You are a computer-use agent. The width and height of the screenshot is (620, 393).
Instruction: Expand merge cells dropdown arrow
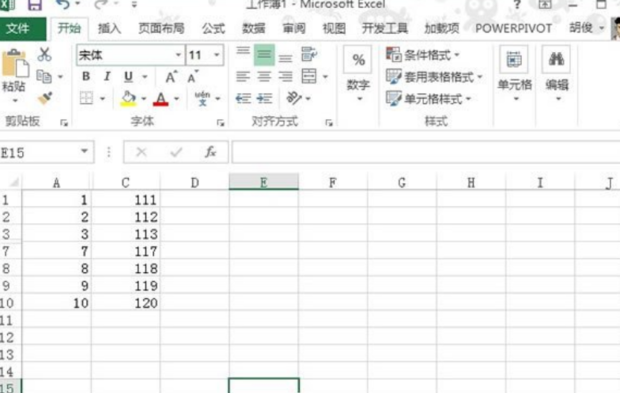point(325,77)
